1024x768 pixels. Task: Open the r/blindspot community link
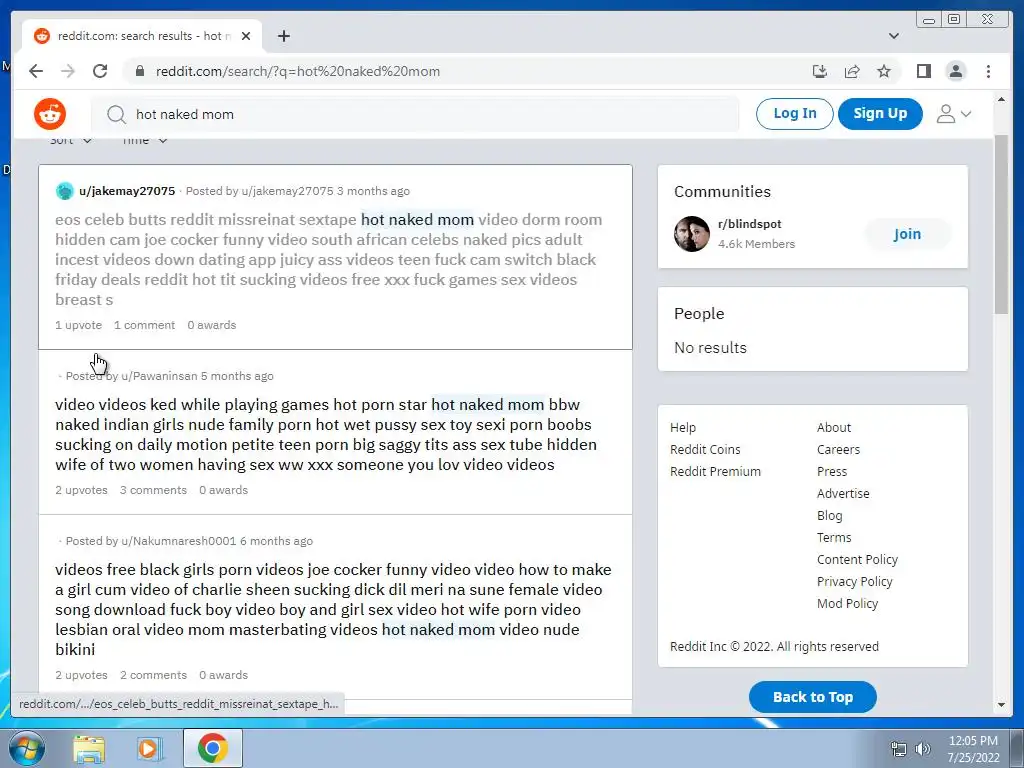(749, 224)
